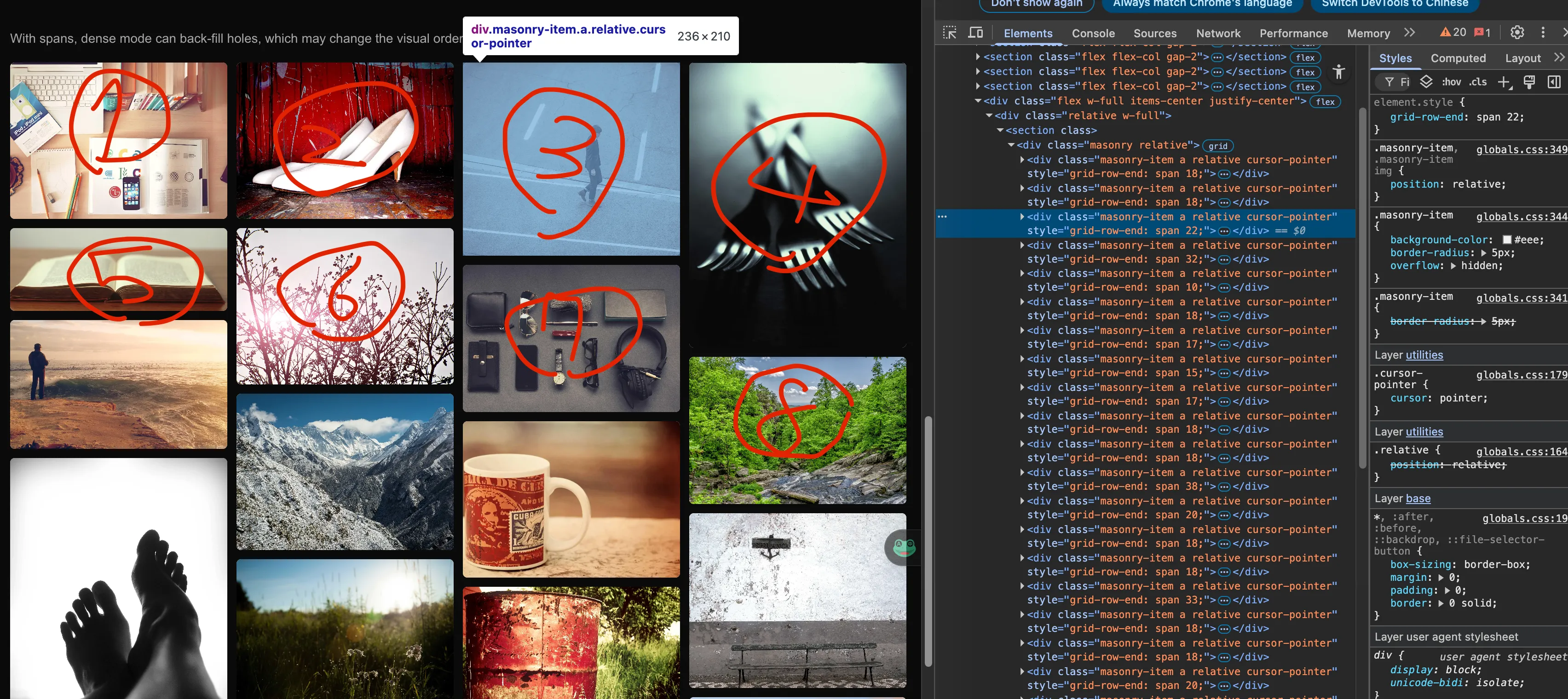The height and width of the screenshot is (699, 1568).
Task: Collapse the masonry relative div node
Action: pos(1011,145)
